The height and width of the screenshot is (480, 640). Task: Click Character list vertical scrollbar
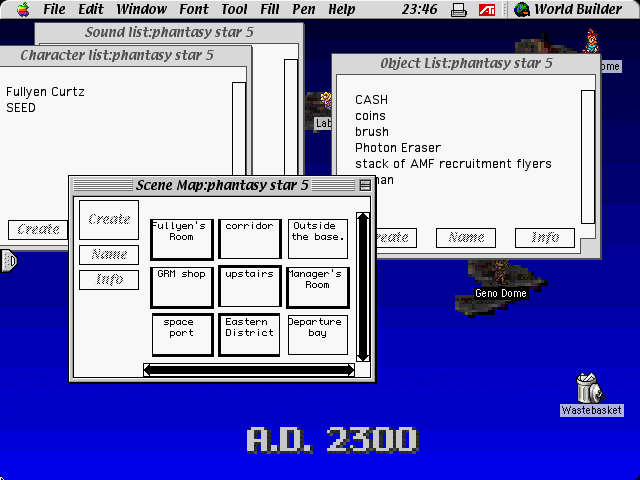(x=239, y=129)
